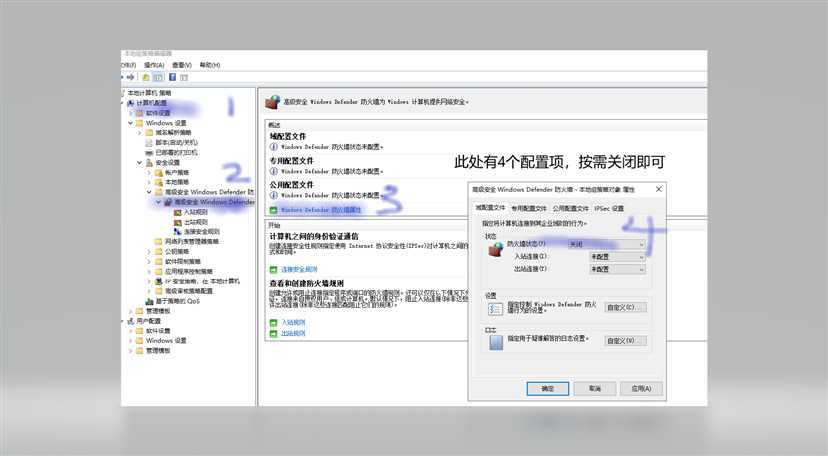This screenshot has height=456, width=828.
Task: Click the 安全设置 node icon
Action: [x=149, y=163]
